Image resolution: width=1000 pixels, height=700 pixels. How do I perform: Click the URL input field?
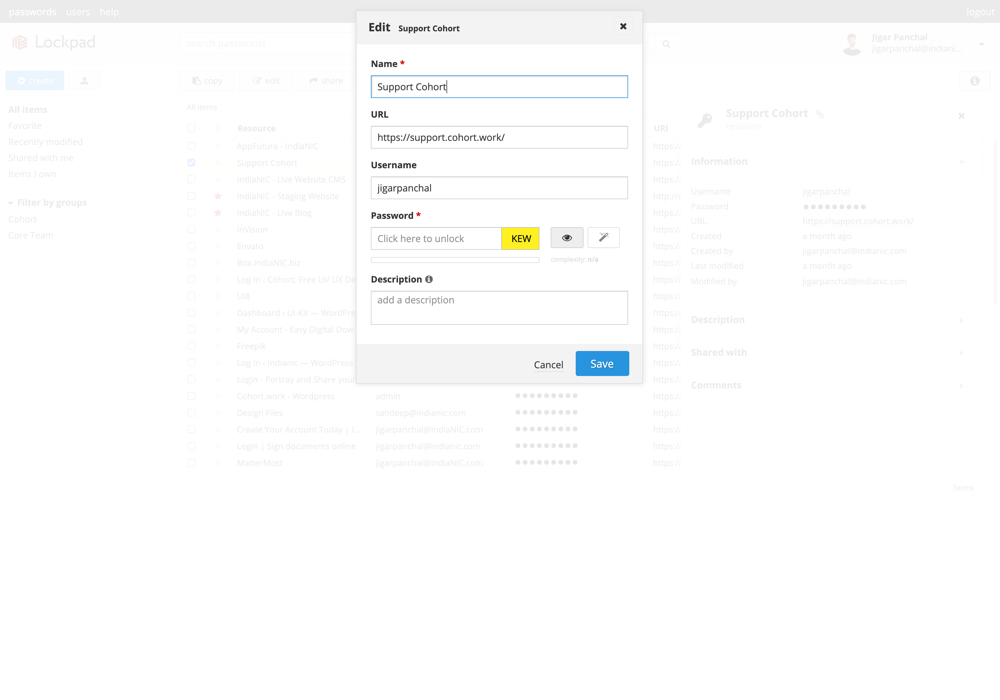click(499, 137)
